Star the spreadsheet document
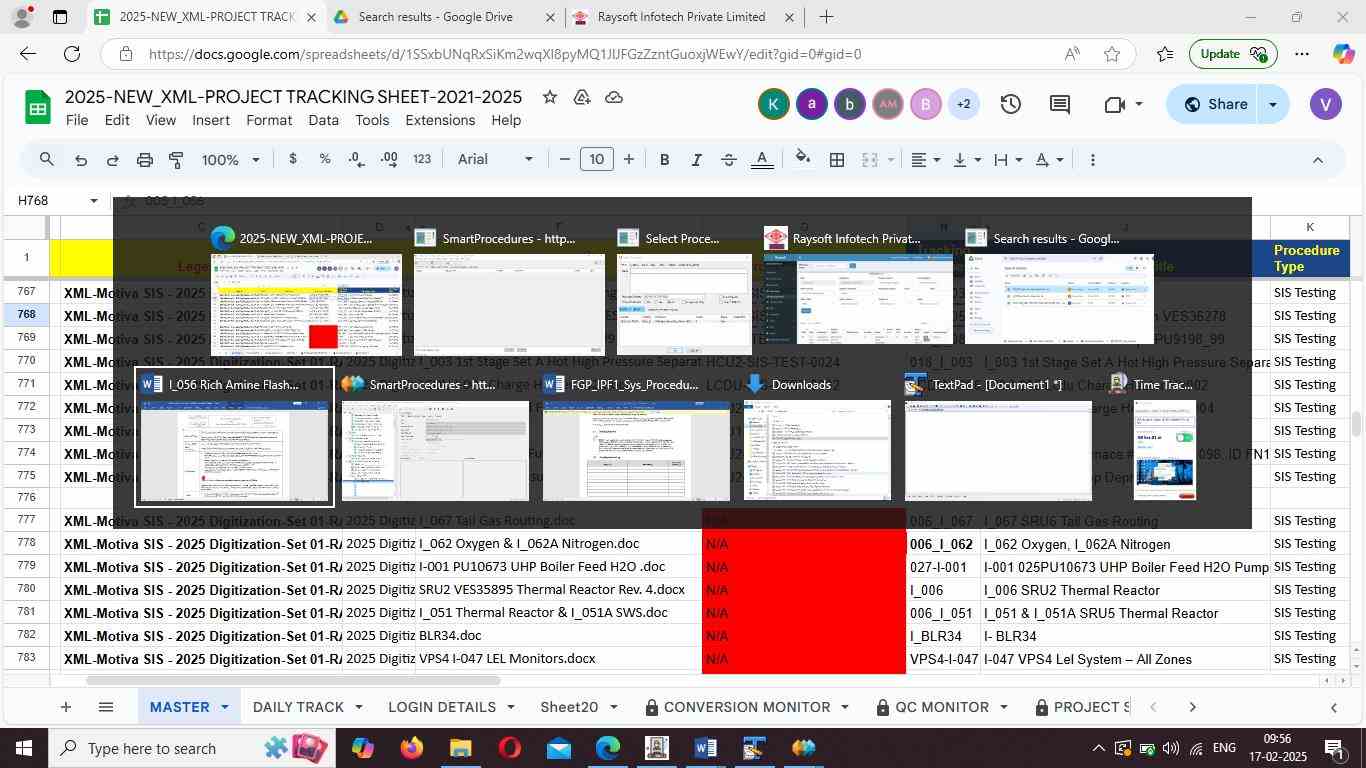Image resolution: width=1366 pixels, height=768 pixels. [x=549, y=97]
